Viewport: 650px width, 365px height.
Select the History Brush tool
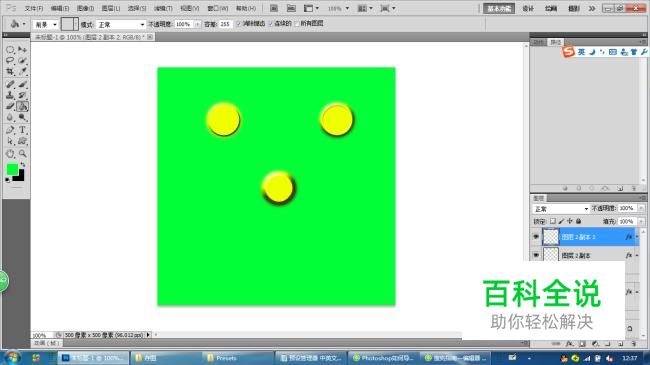tap(22, 95)
